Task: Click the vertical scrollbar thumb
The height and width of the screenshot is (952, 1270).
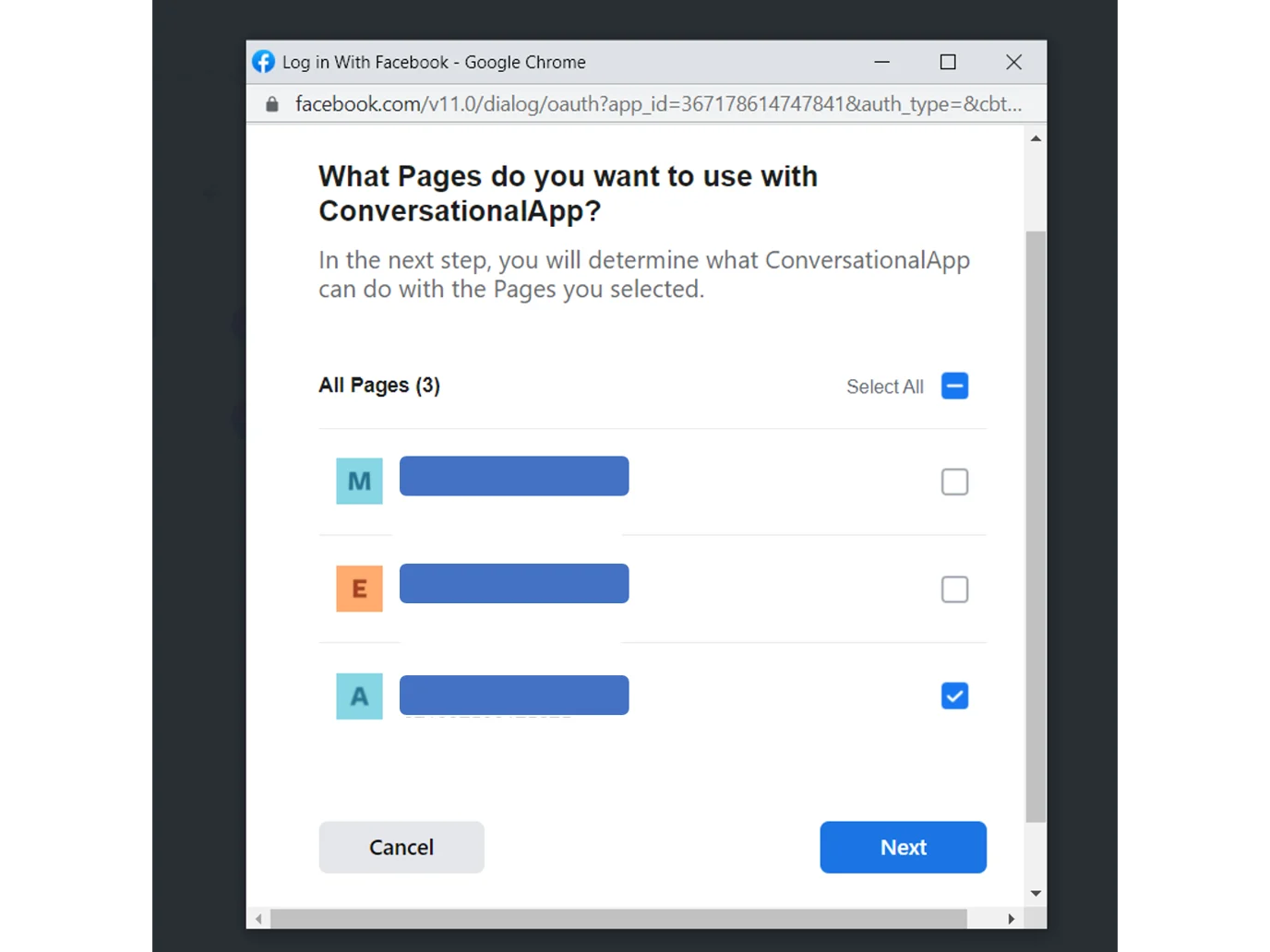Action: [x=1036, y=526]
